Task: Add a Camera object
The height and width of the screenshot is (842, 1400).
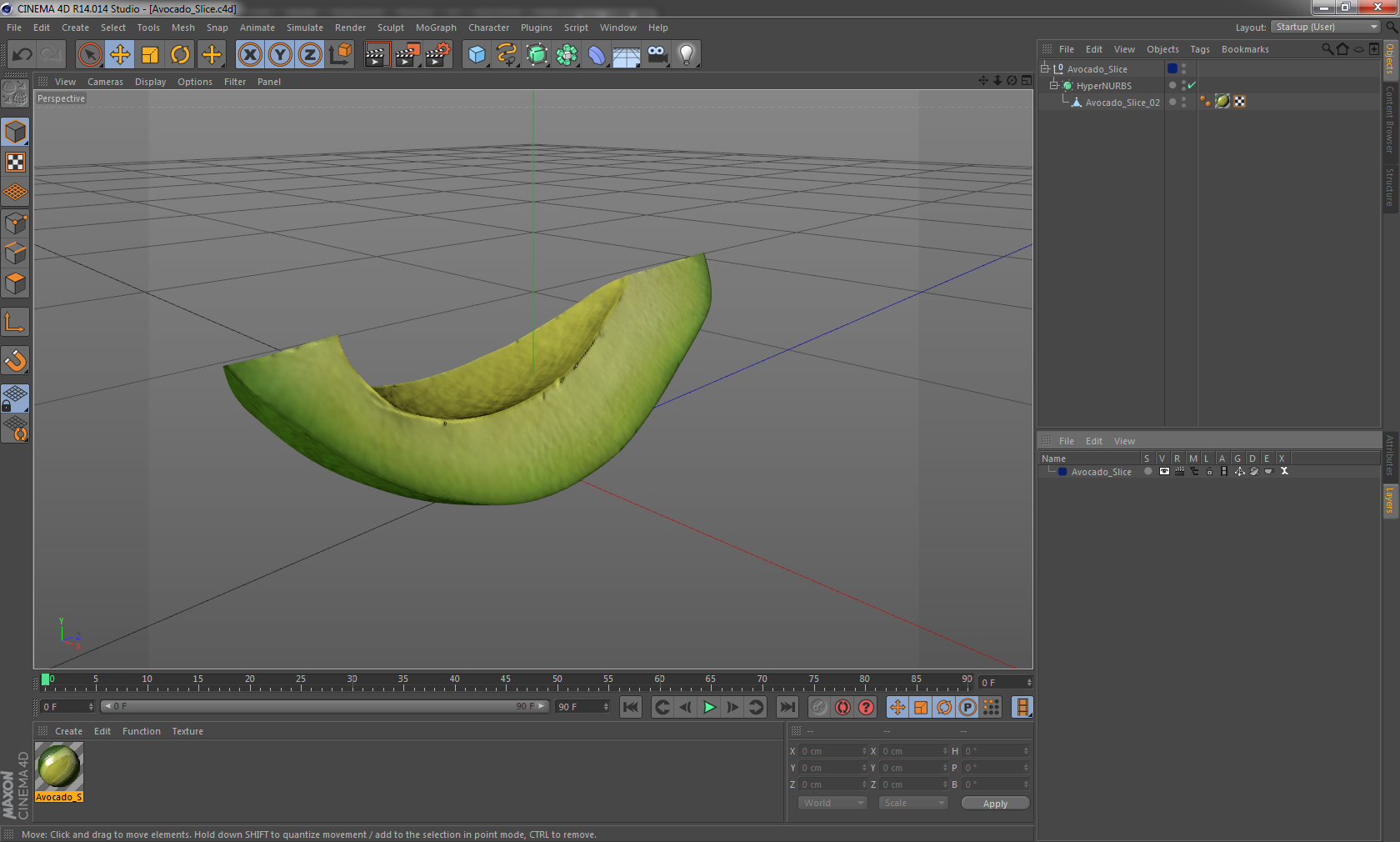Action: (x=657, y=55)
